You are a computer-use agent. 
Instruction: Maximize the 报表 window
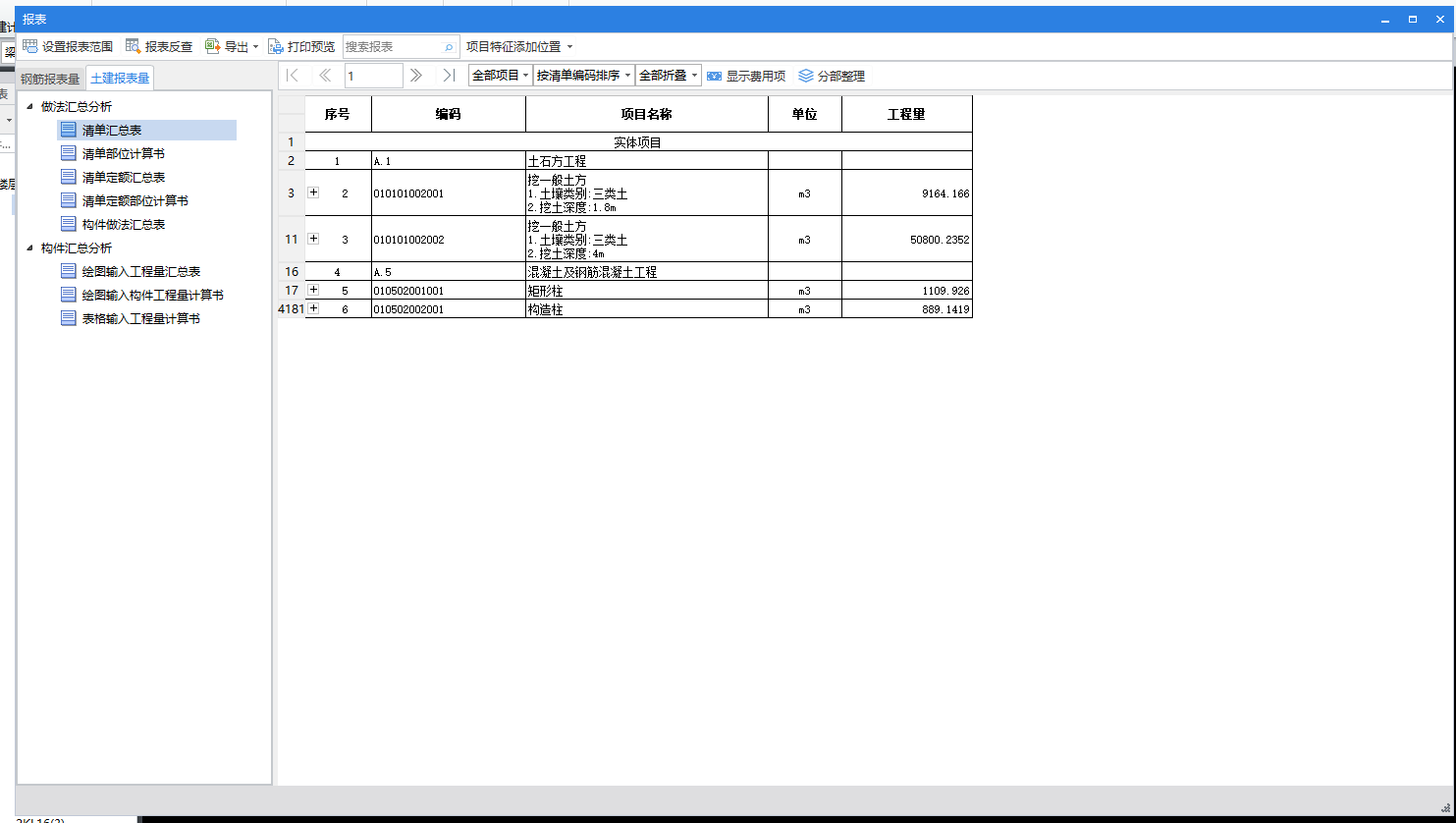(1412, 20)
